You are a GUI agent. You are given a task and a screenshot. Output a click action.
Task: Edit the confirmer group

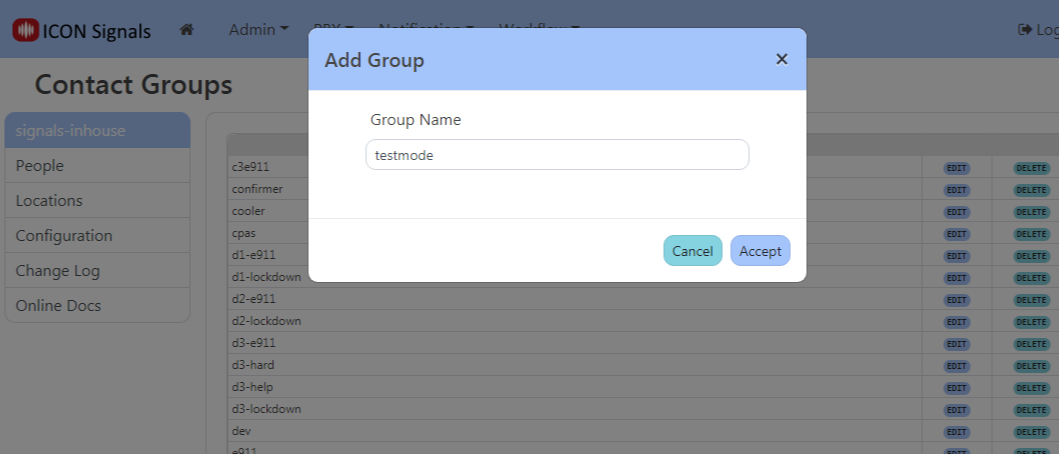956,191
